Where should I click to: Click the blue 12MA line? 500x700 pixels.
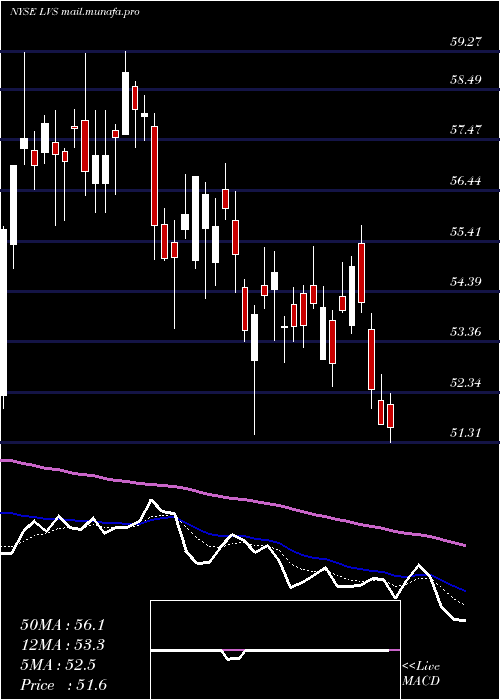click(232, 536)
